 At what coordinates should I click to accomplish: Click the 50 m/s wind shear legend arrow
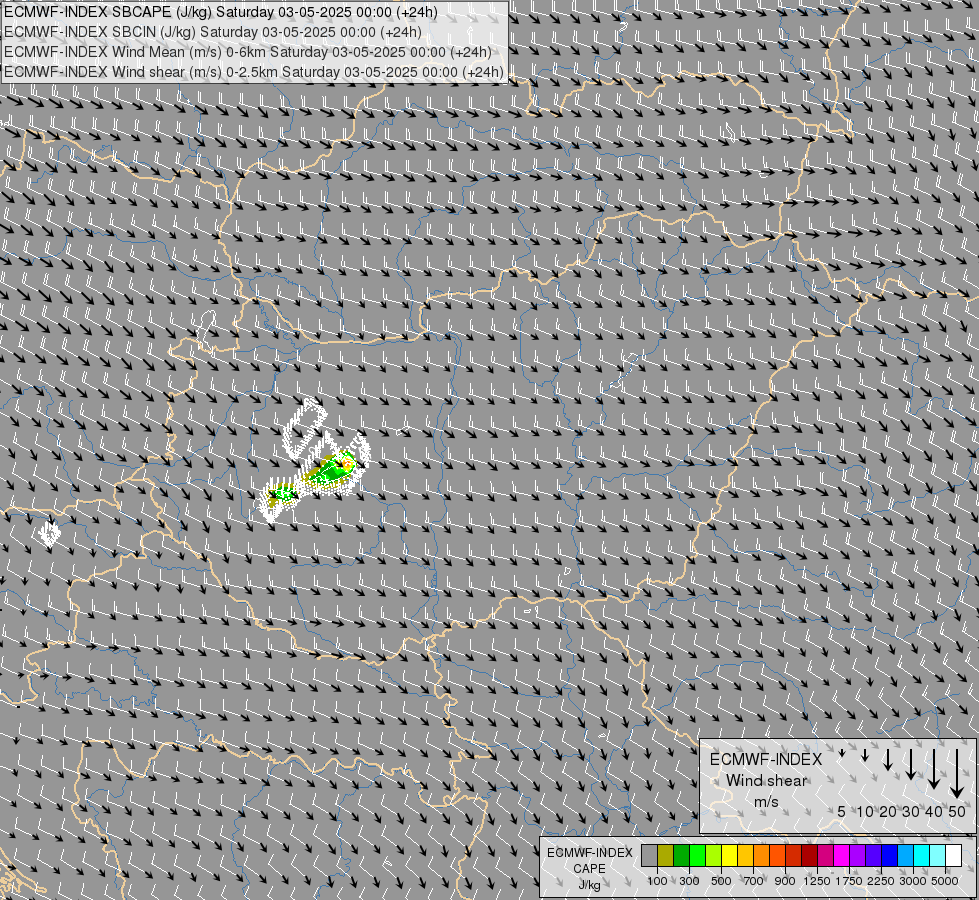click(957, 774)
